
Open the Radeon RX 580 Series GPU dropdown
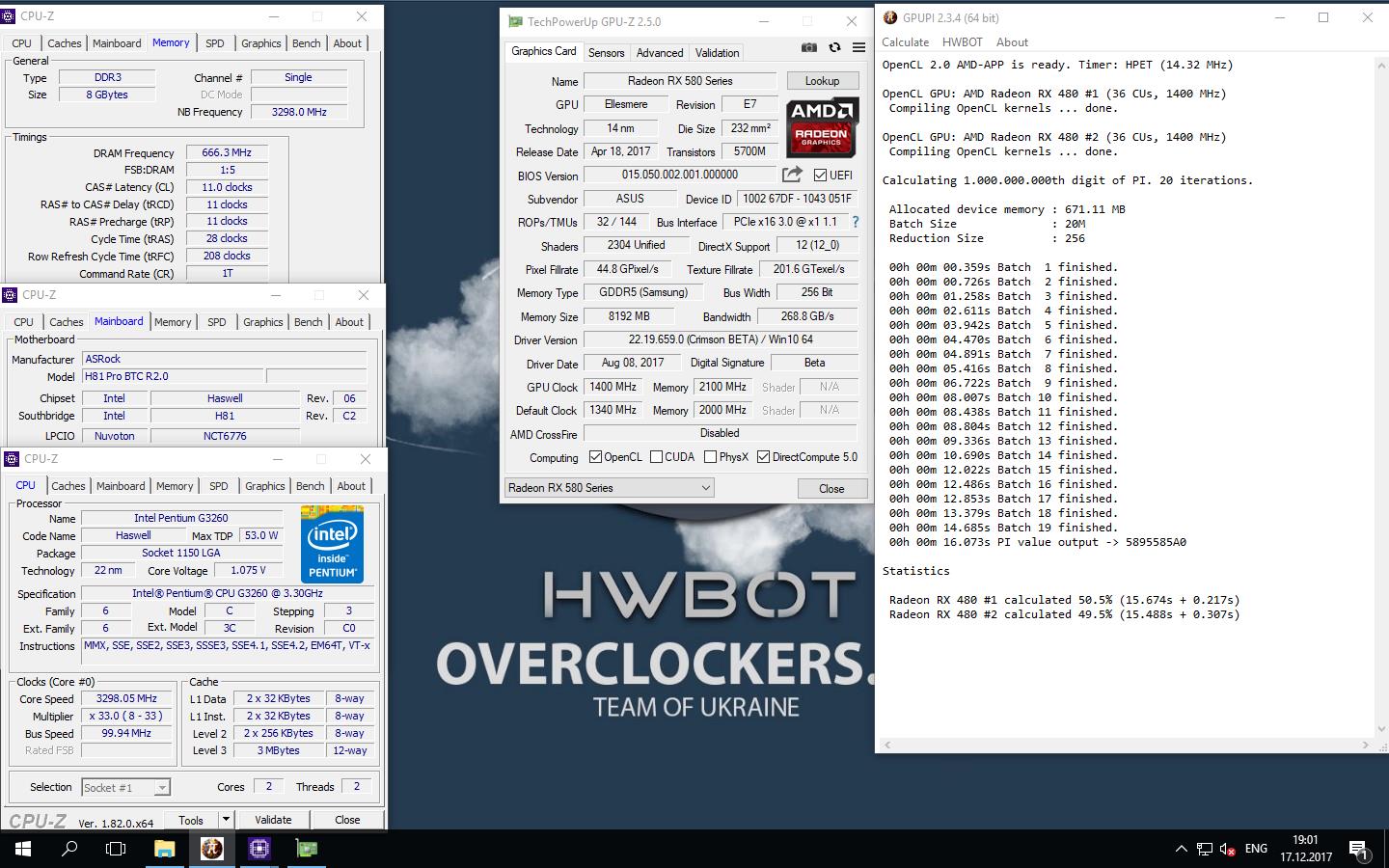pos(609,488)
